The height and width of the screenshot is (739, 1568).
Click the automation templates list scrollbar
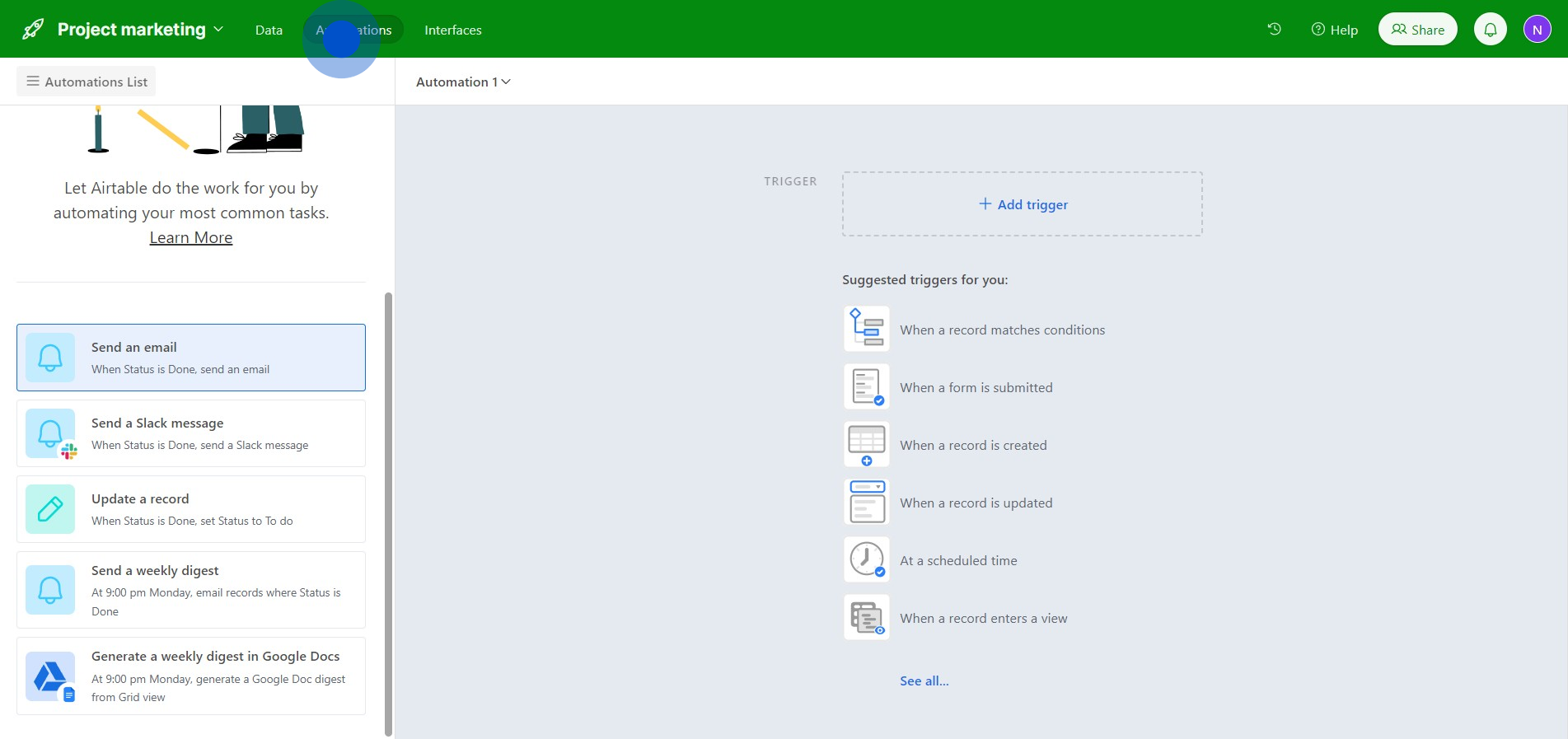point(388,511)
